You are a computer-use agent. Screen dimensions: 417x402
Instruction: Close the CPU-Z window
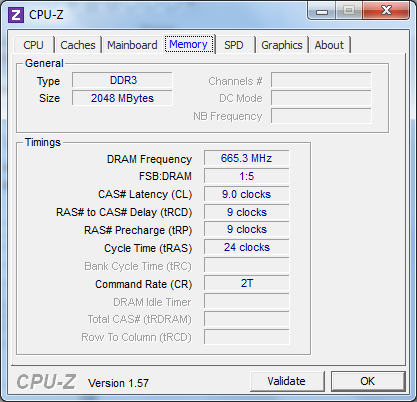(386, 11)
